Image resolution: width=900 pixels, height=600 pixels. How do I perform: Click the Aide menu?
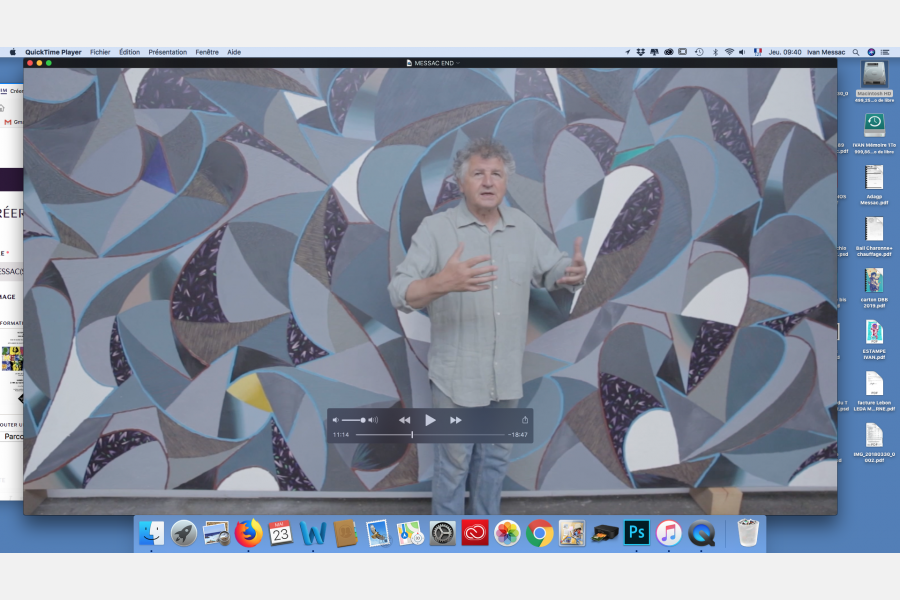click(234, 52)
